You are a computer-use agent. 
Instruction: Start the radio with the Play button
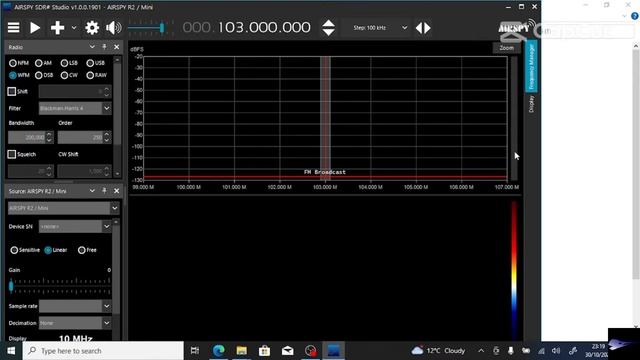35,28
